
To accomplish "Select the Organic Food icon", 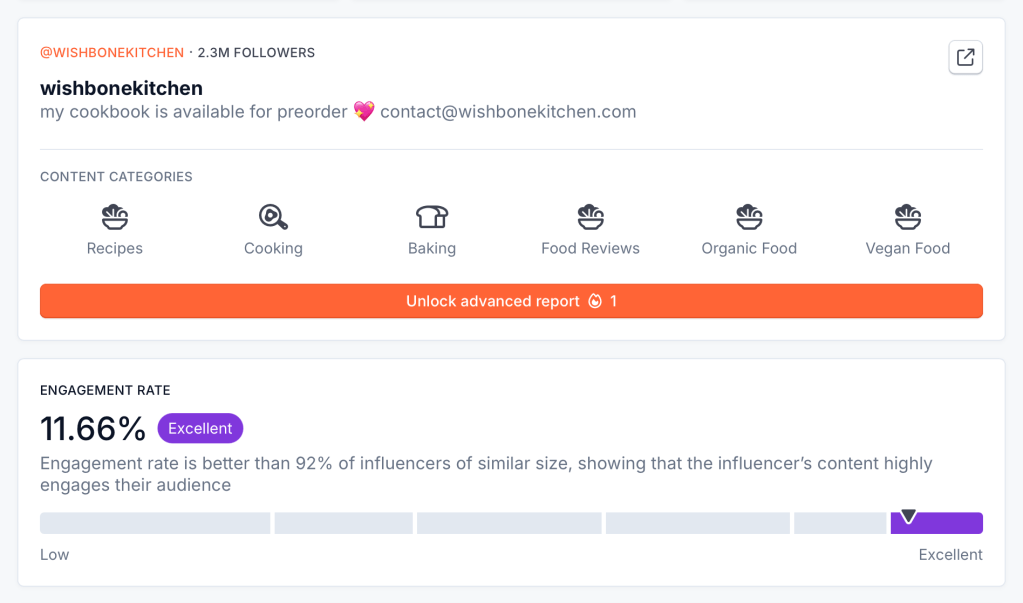I will [x=749, y=216].
